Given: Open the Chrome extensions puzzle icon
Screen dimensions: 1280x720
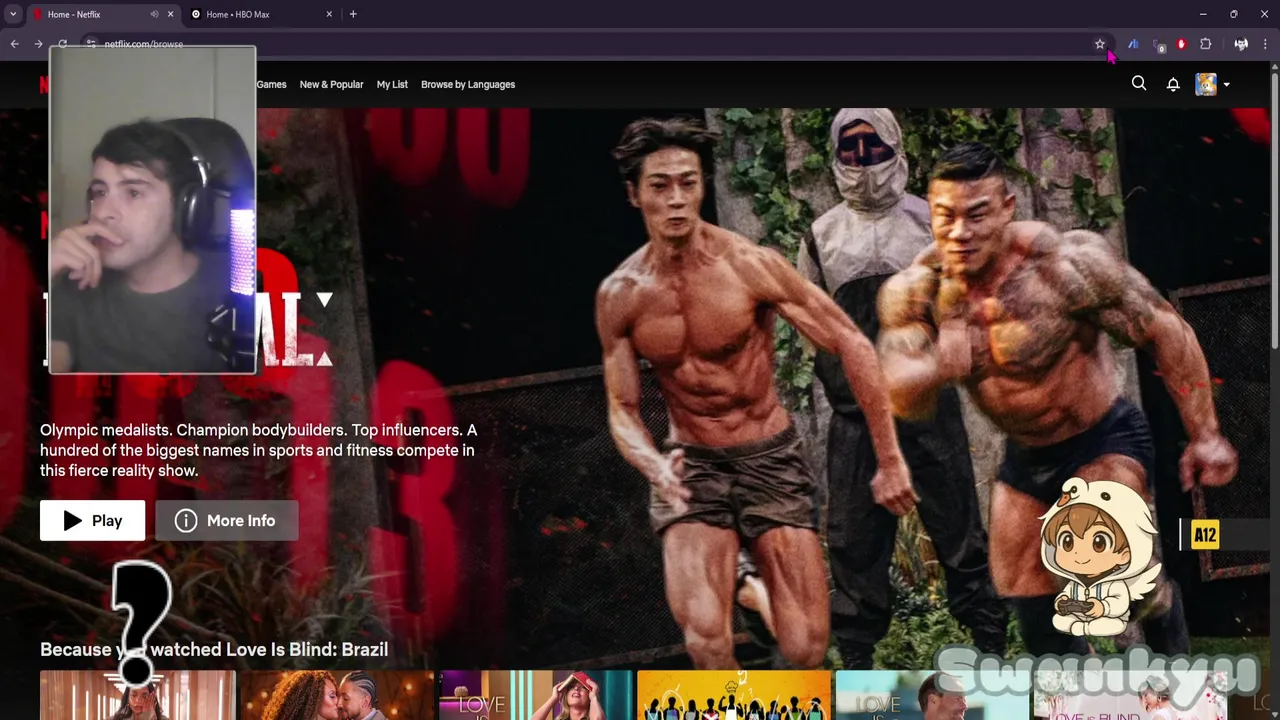Looking at the screenshot, I should 1206,44.
